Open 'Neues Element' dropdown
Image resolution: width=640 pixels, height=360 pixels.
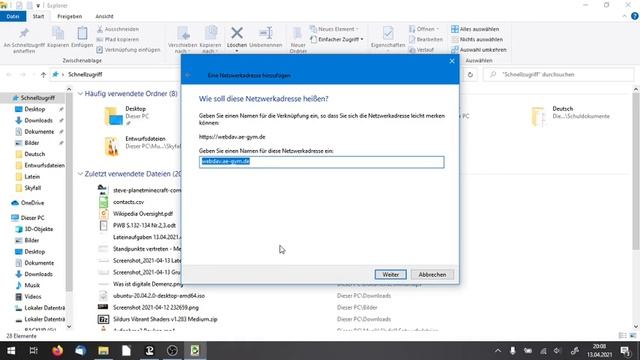tap(334, 29)
